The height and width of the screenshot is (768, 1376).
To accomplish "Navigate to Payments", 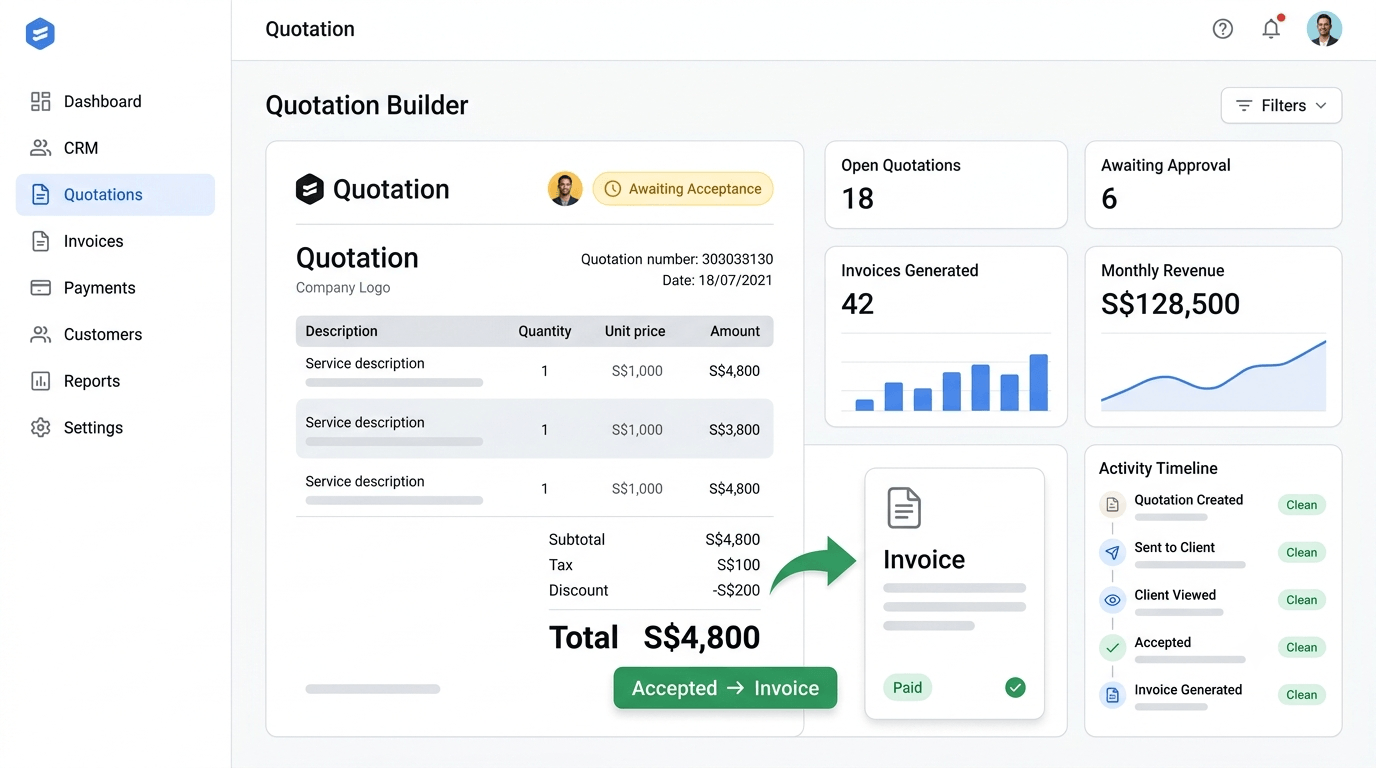I will click(x=115, y=288).
